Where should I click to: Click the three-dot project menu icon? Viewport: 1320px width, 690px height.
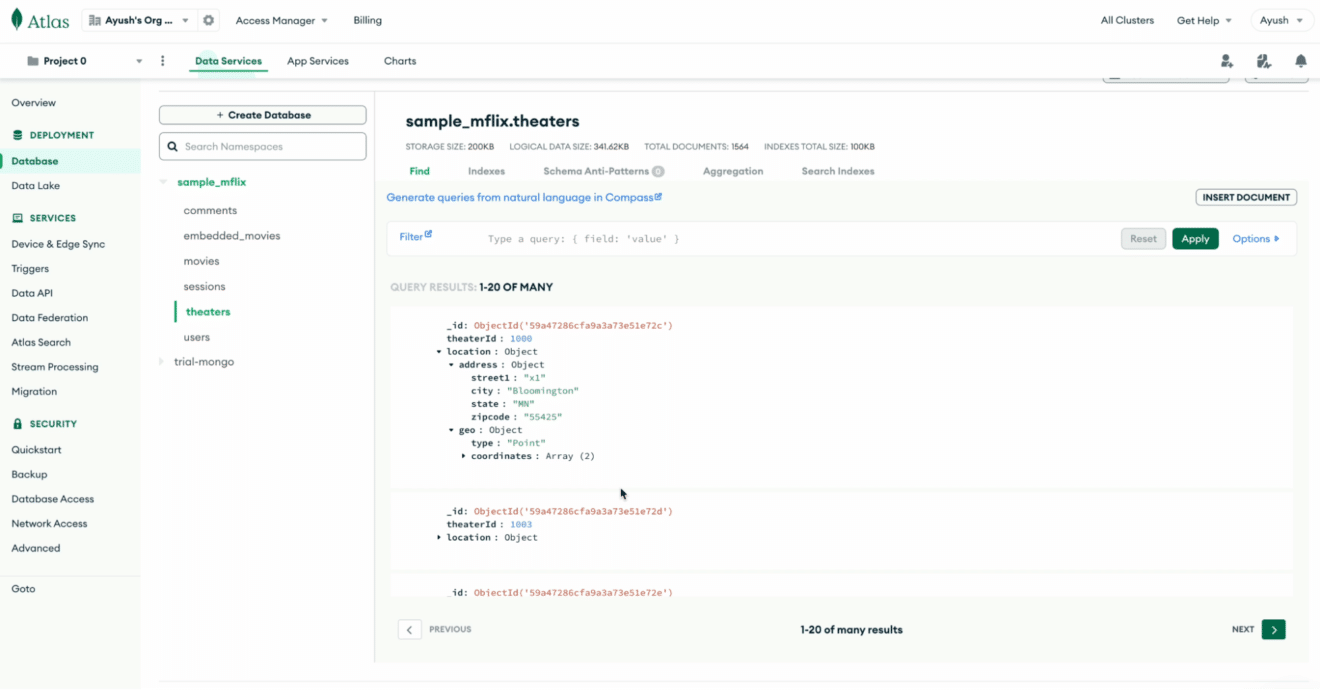[x=162, y=61]
